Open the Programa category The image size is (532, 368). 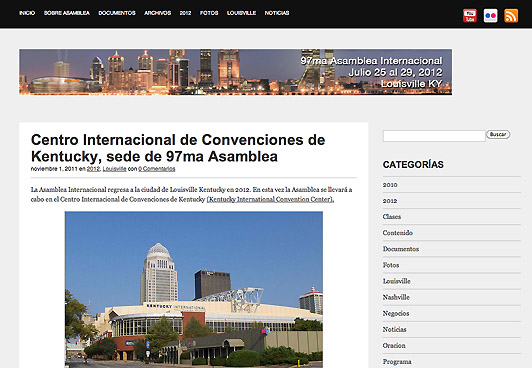pos(397,362)
